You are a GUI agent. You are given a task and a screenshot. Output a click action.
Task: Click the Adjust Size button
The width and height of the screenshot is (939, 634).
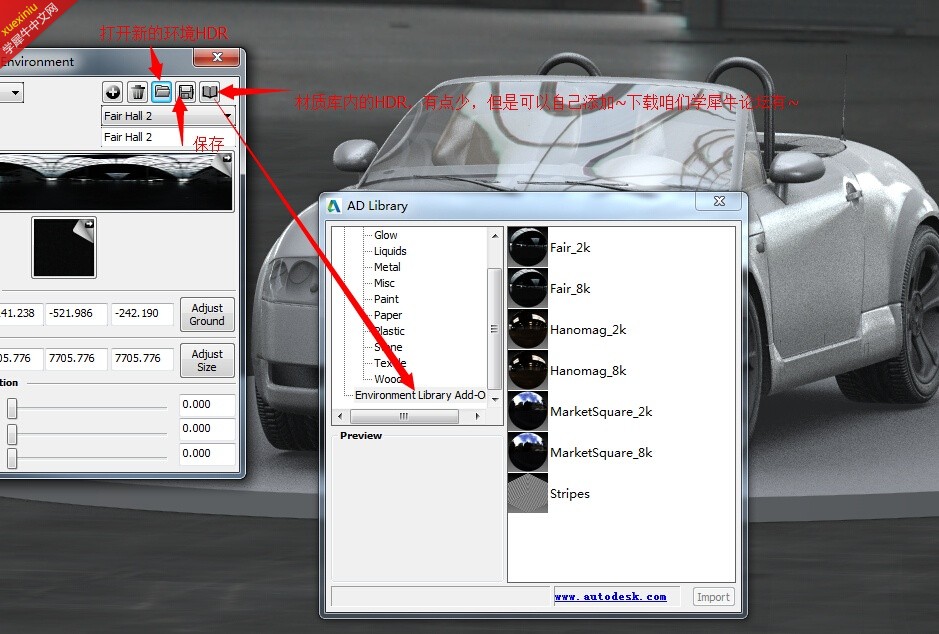click(207, 360)
